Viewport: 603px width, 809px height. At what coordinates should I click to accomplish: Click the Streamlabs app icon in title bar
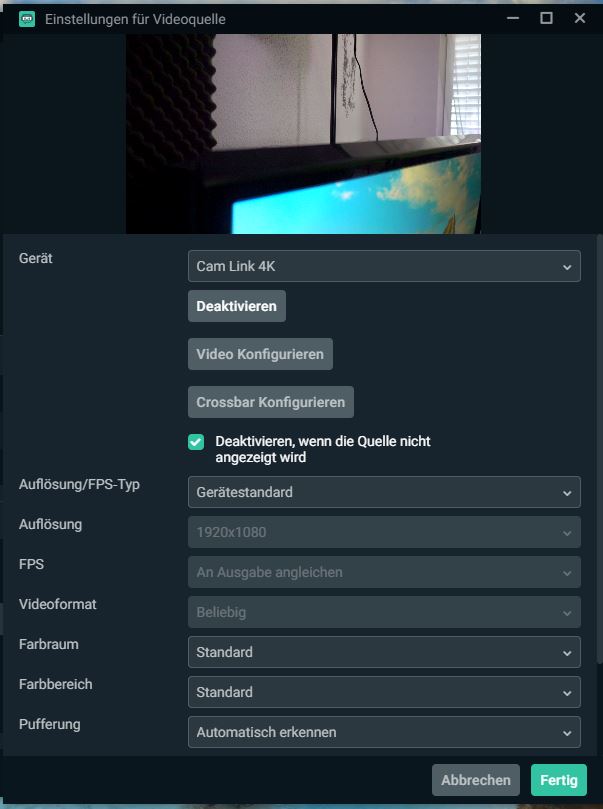(27, 18)
